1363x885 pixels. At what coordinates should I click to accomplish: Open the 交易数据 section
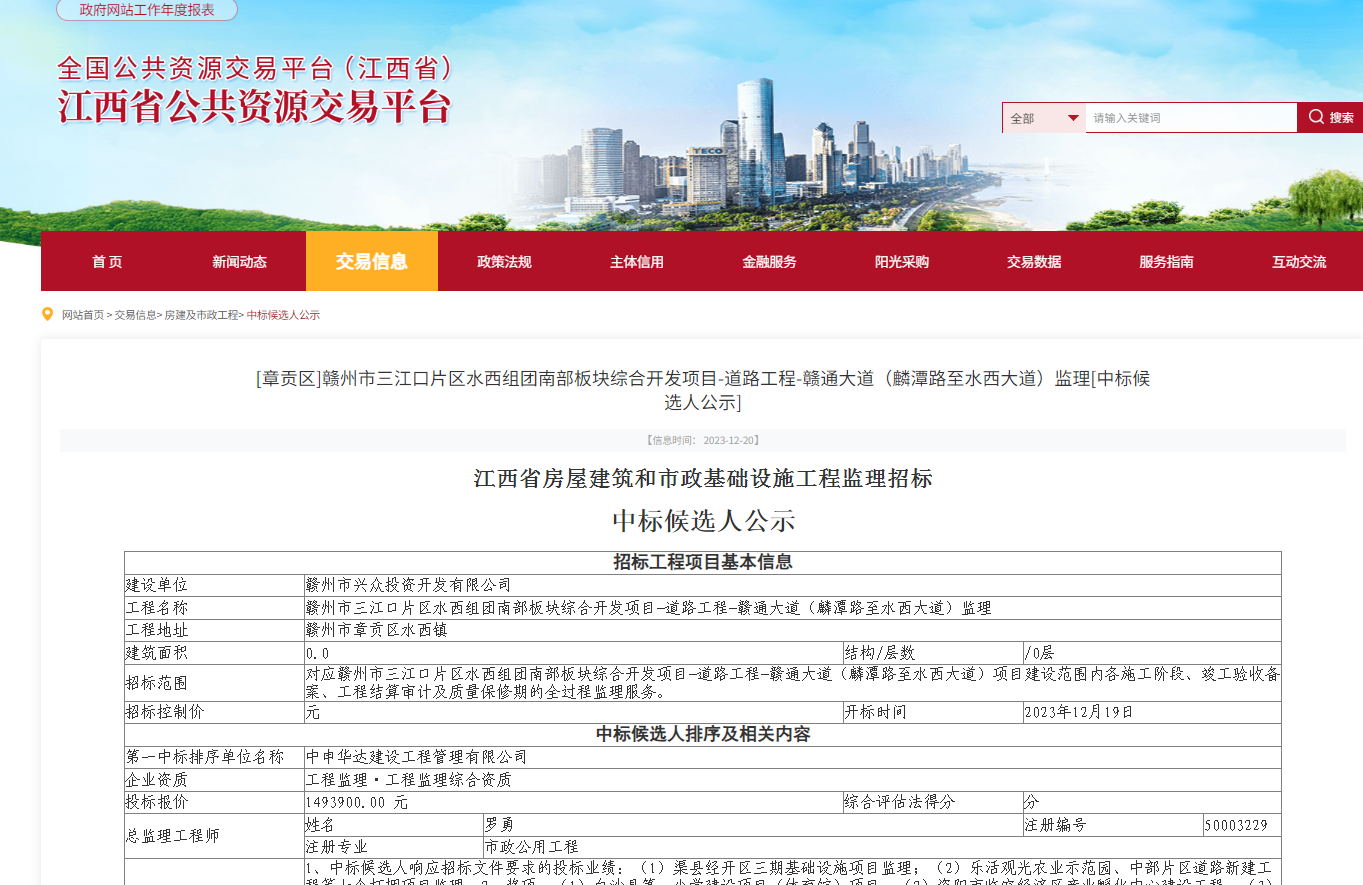click(1034, 261)
